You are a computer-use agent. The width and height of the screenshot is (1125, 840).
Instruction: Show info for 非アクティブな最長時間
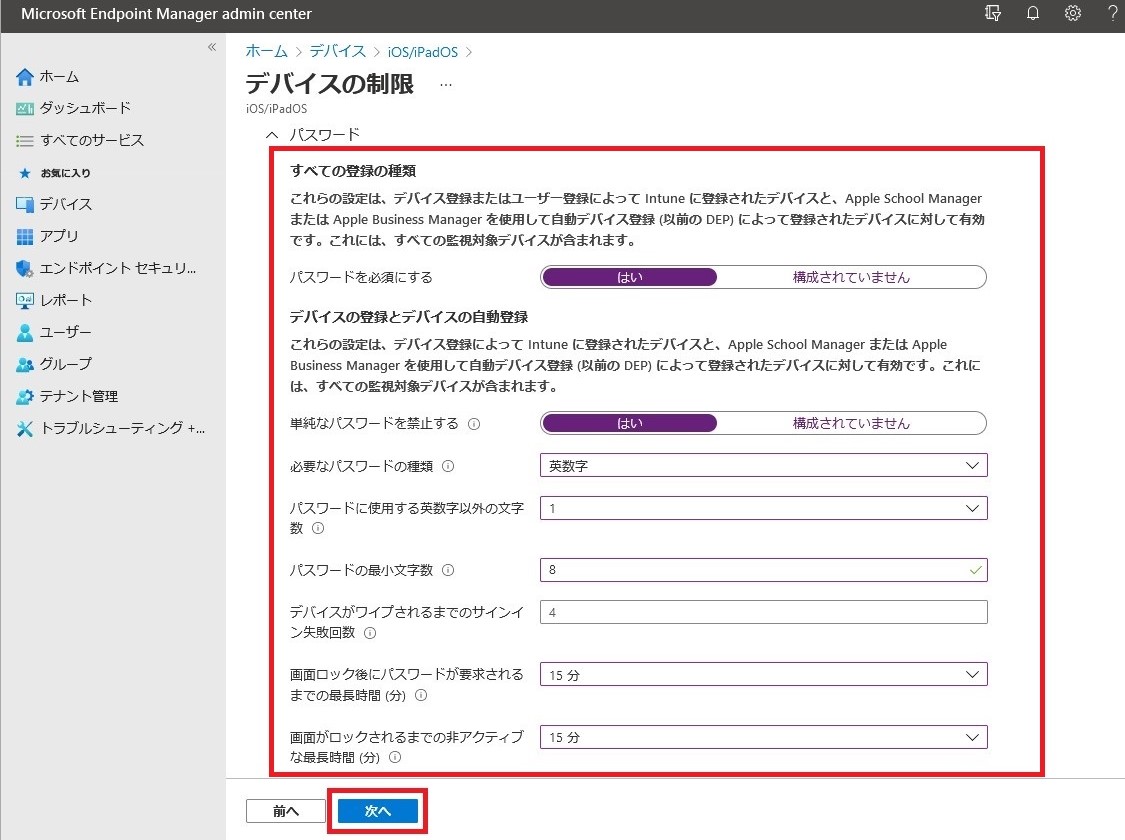[395, 757]
